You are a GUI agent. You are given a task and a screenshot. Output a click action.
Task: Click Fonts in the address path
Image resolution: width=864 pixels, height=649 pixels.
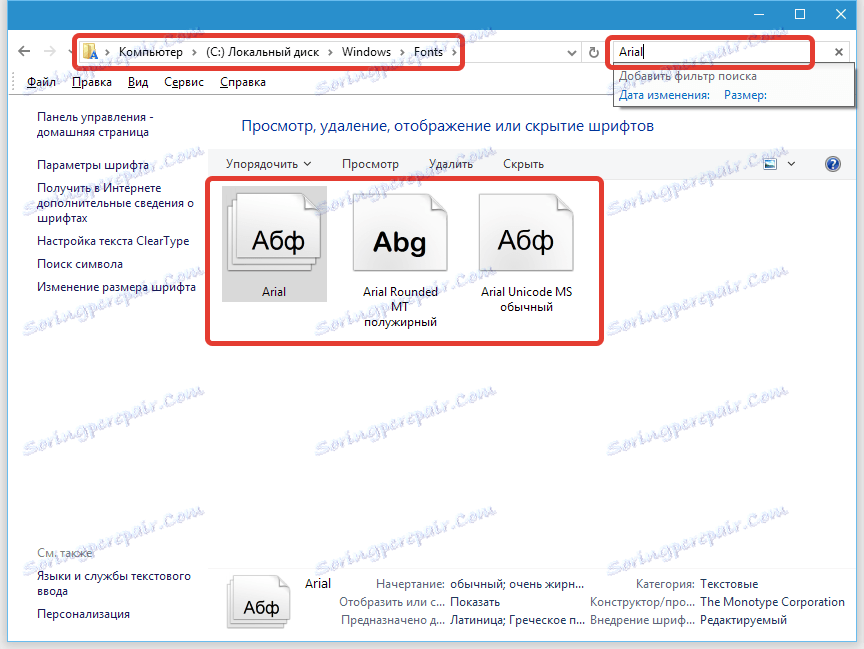pos(428,52)
